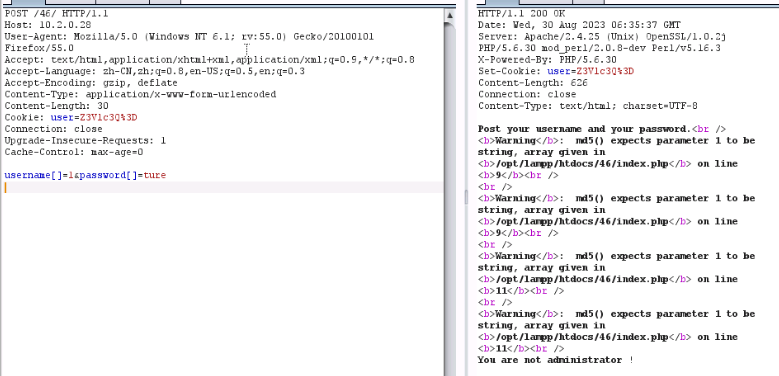Click the "Upgrade-Insecure-Requests: 1" header
This screenshot has width=779, height=376.
click(85, 141)
